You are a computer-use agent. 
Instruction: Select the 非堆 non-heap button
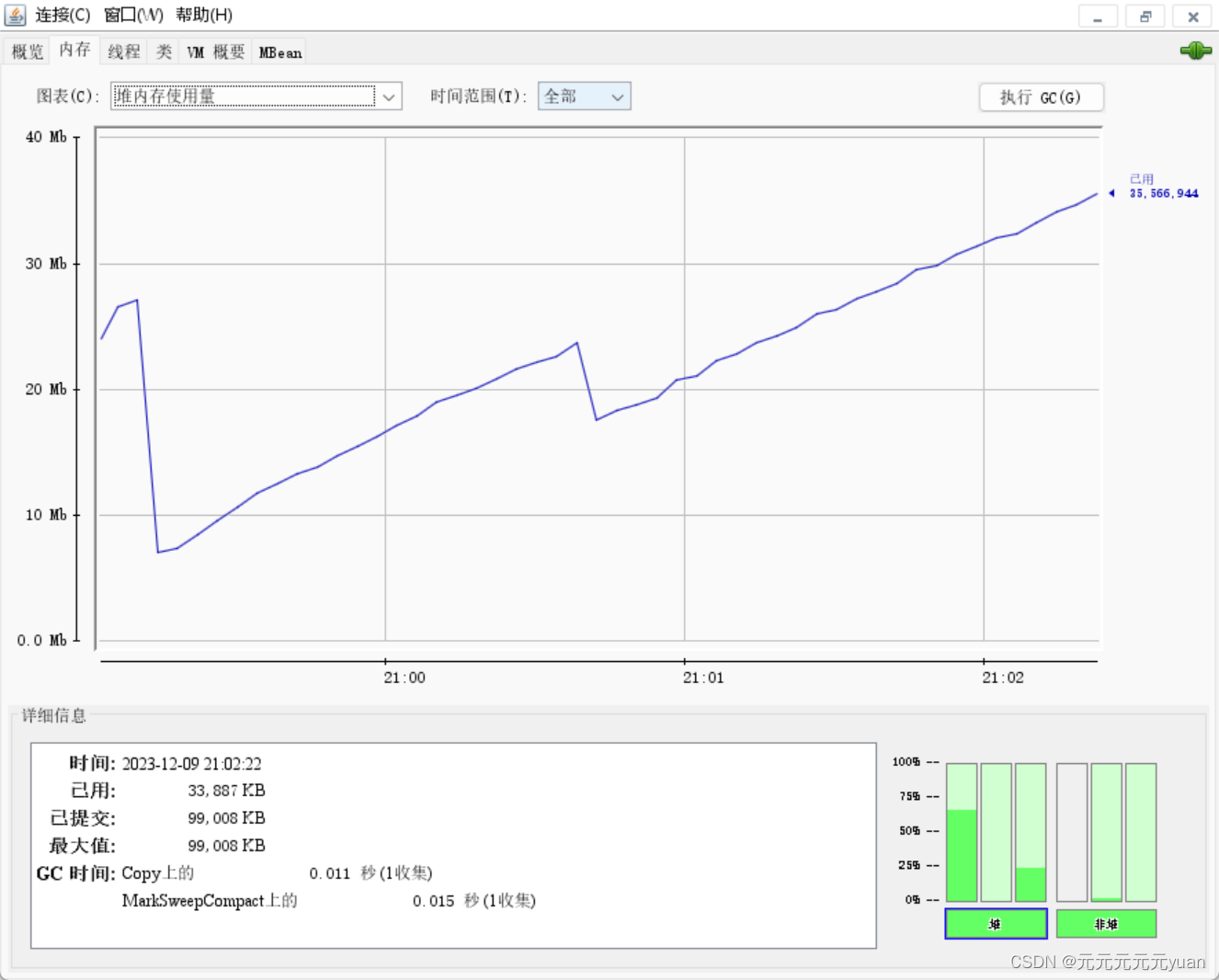click(1106, 924)
